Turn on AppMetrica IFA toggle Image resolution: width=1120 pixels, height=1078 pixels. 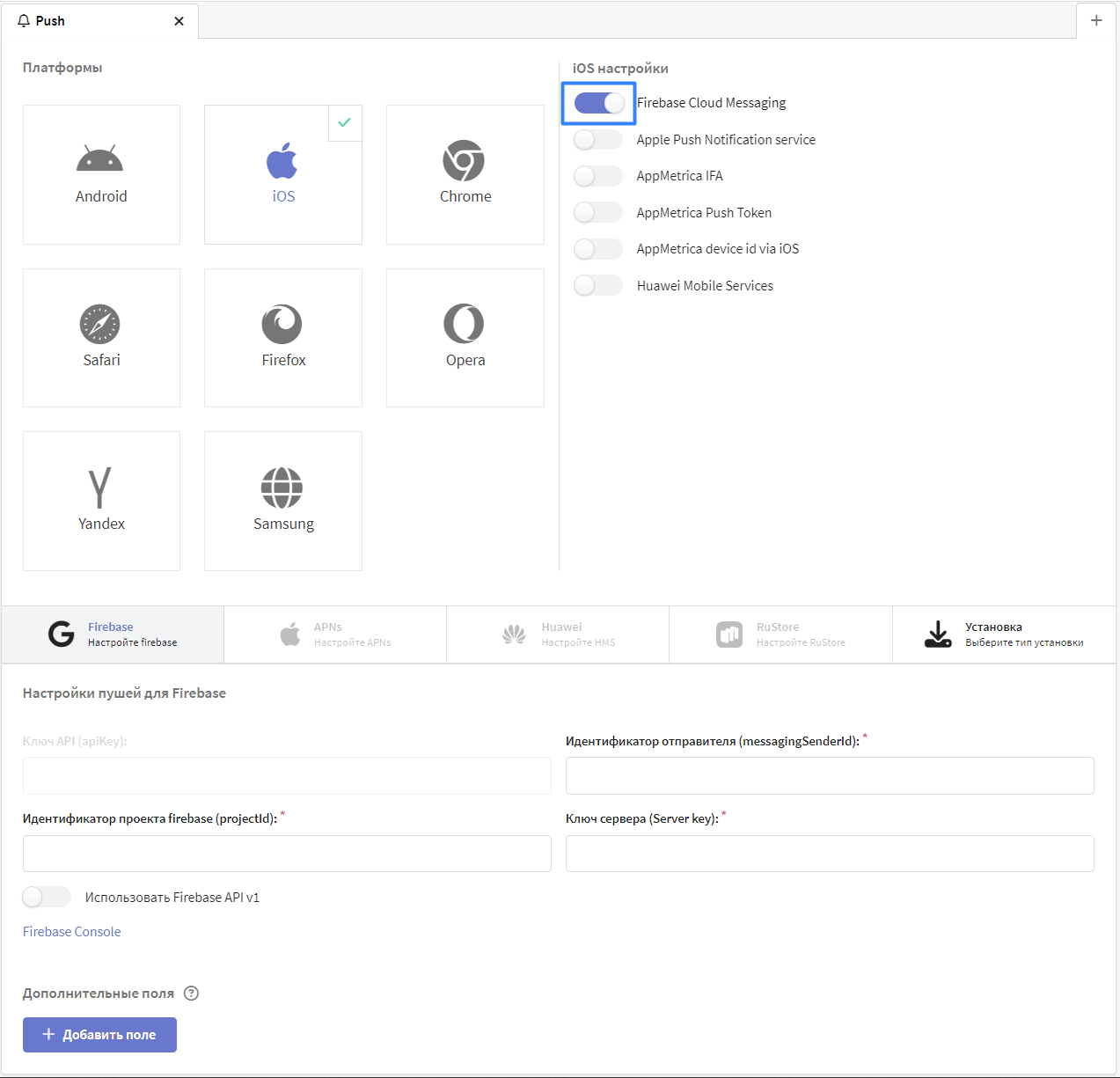point(598,176)
